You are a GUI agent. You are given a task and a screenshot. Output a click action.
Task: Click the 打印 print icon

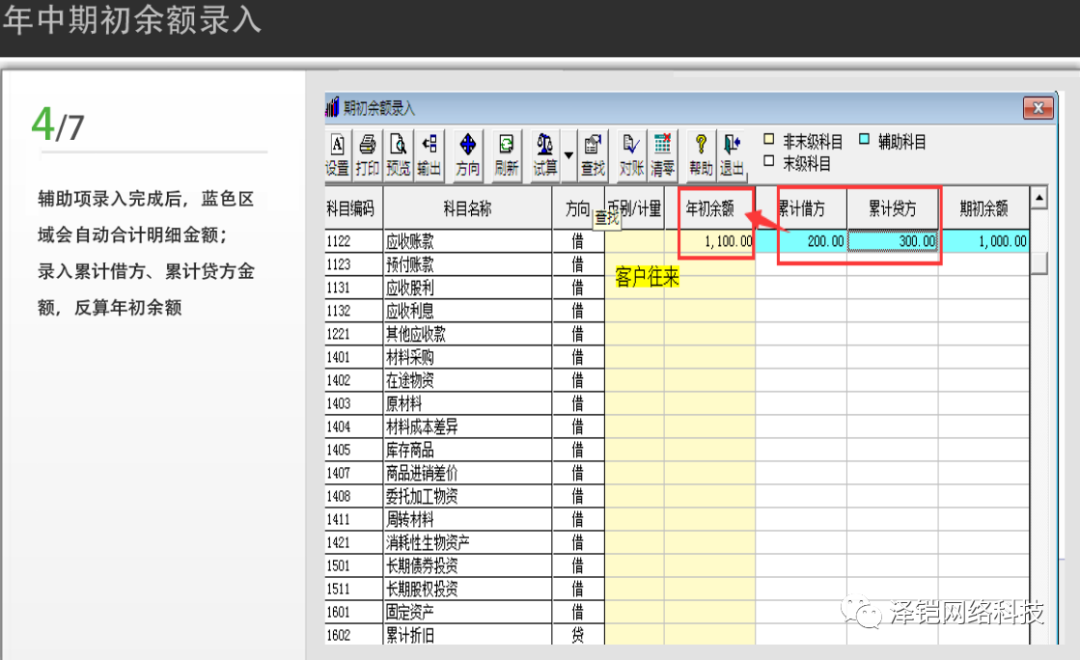click(x=367, y=155)
